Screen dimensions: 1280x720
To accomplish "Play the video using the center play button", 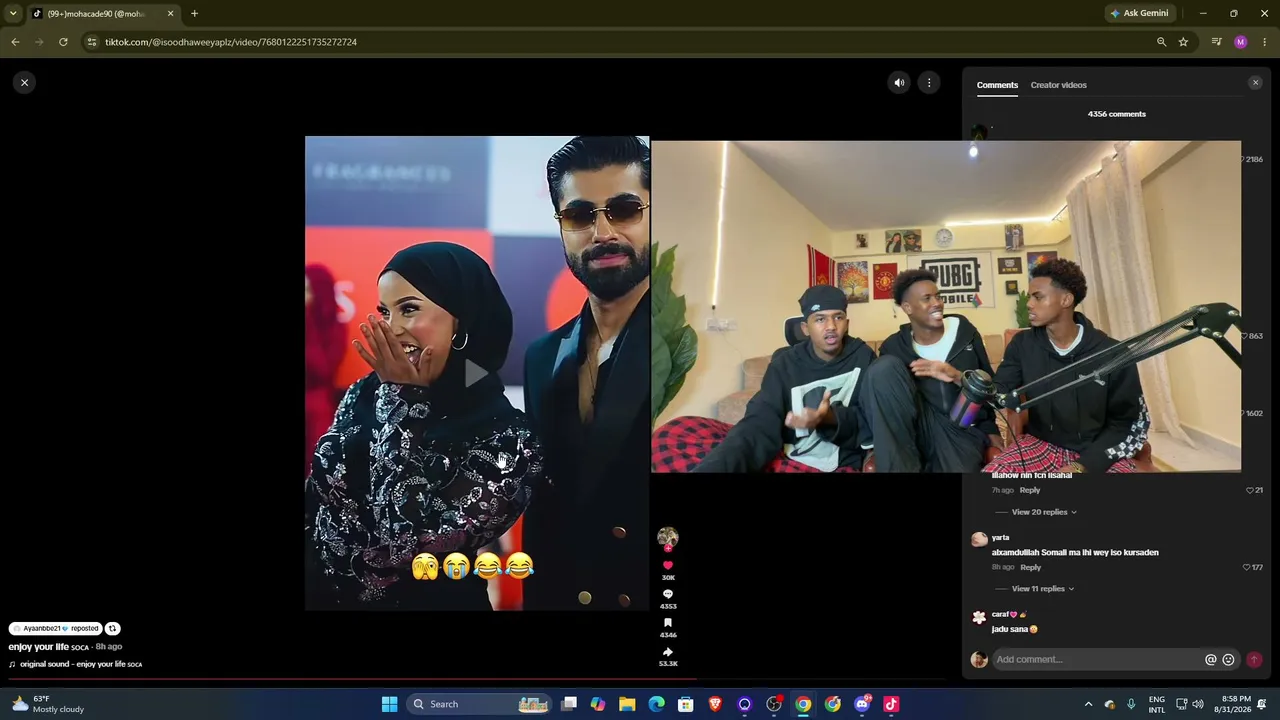I will 477,373.
